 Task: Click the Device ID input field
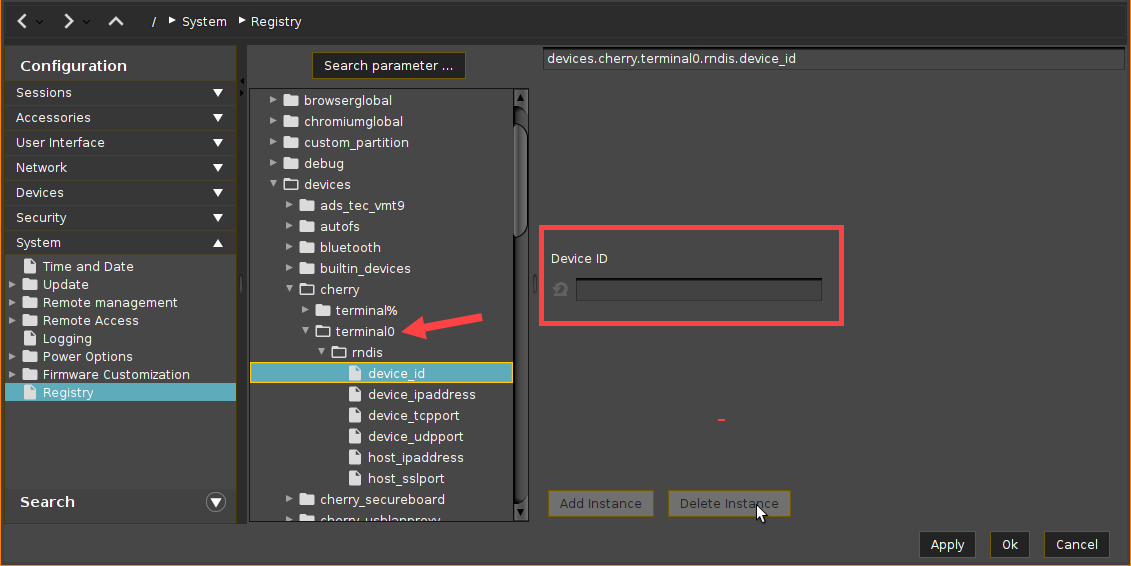click(x=698, y=290)
